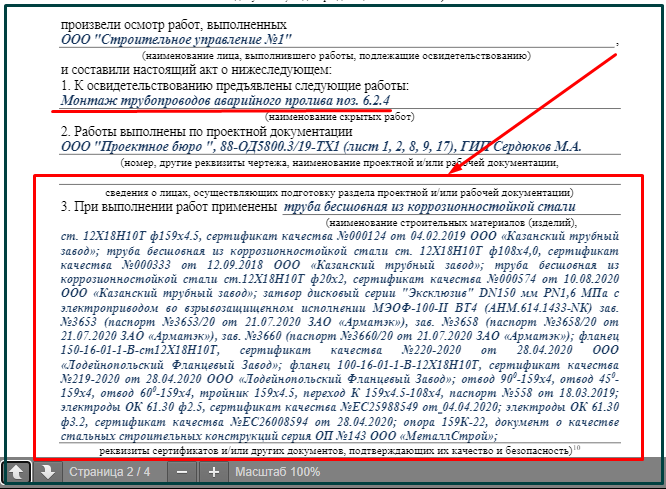
Task: Go to previous page with up arrow
Action: 16,472
